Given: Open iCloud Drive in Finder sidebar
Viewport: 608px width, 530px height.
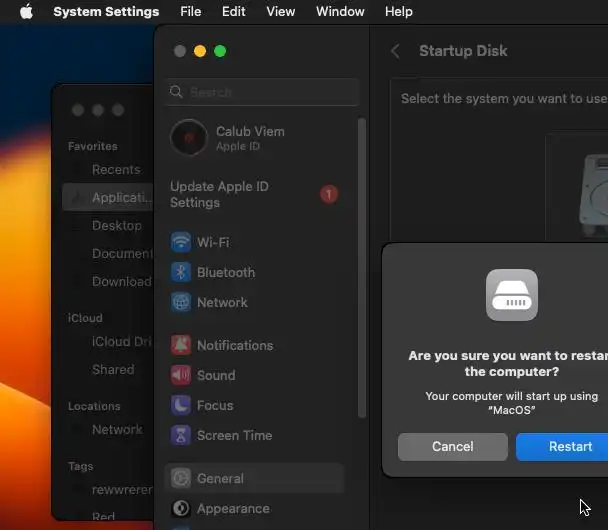Looking at the screenshot, I should 121,342.
